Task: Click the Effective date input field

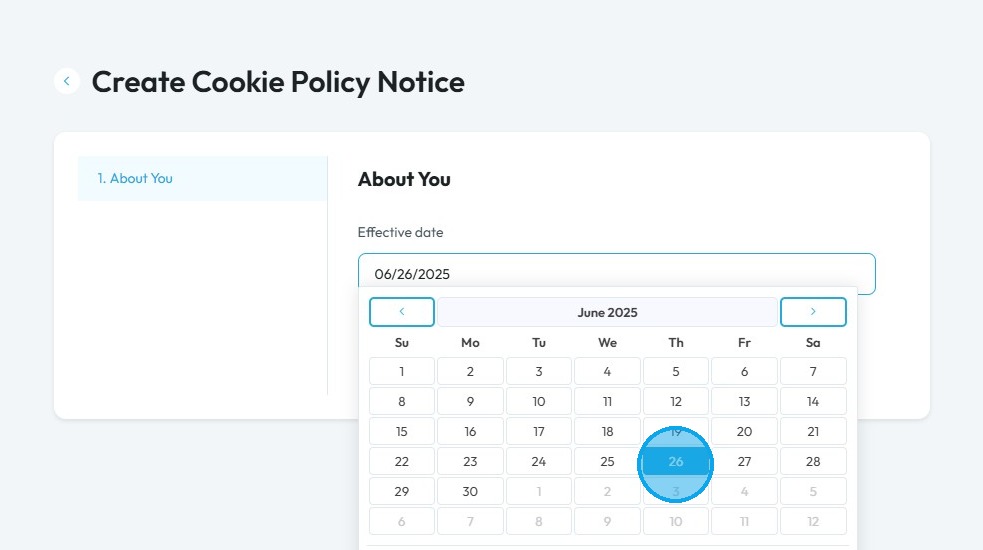Action: coord(616,274)
